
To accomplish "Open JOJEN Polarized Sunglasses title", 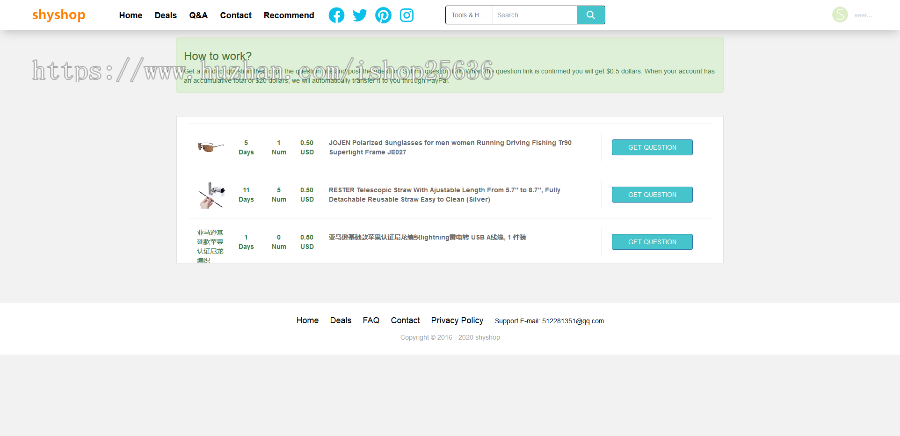I will 450,147.
